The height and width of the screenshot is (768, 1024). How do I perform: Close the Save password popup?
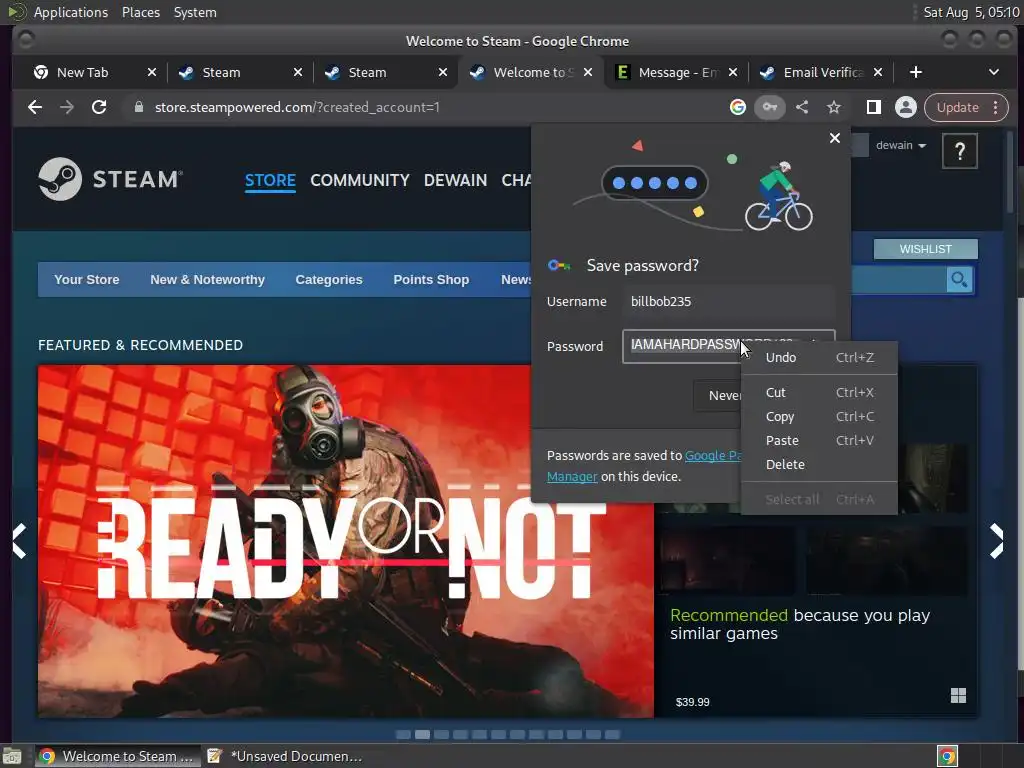835,138
